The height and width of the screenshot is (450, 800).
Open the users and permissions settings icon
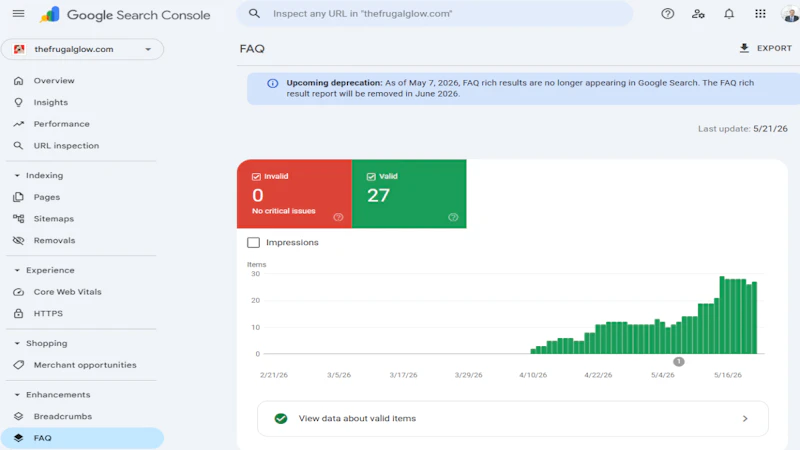click(698, 14)
